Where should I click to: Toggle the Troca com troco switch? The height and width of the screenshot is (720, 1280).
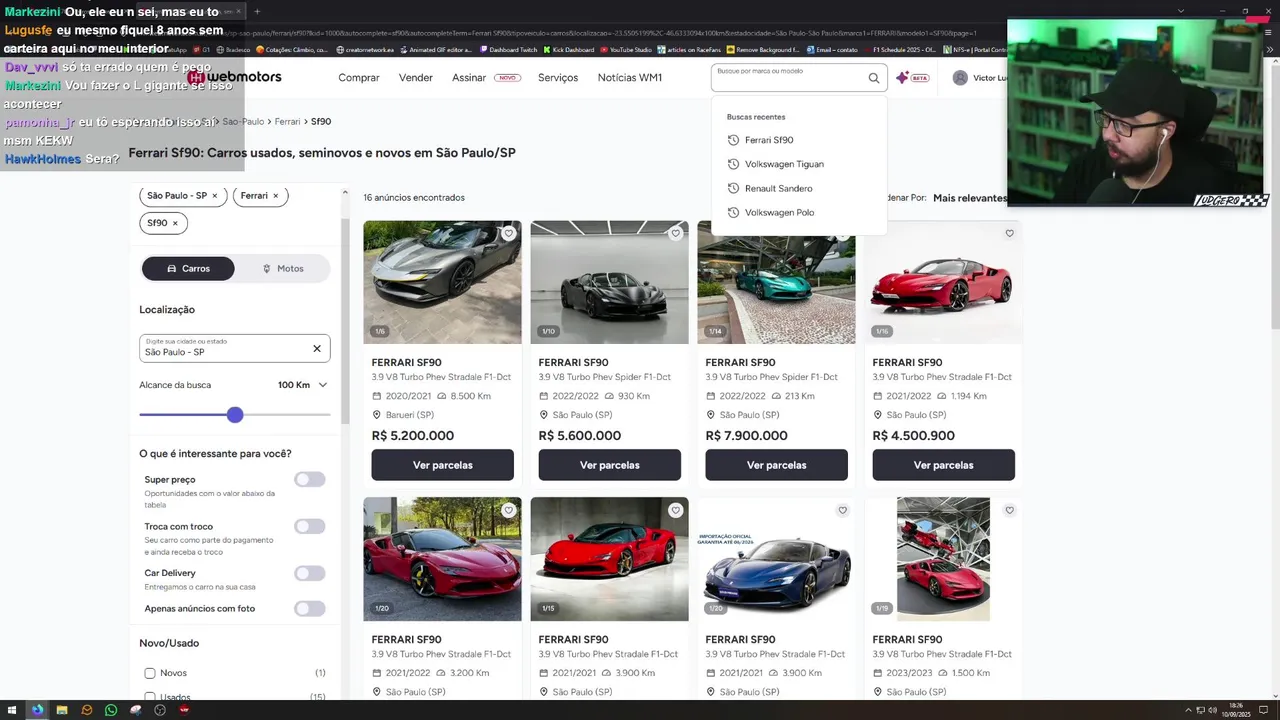(310, 527)
